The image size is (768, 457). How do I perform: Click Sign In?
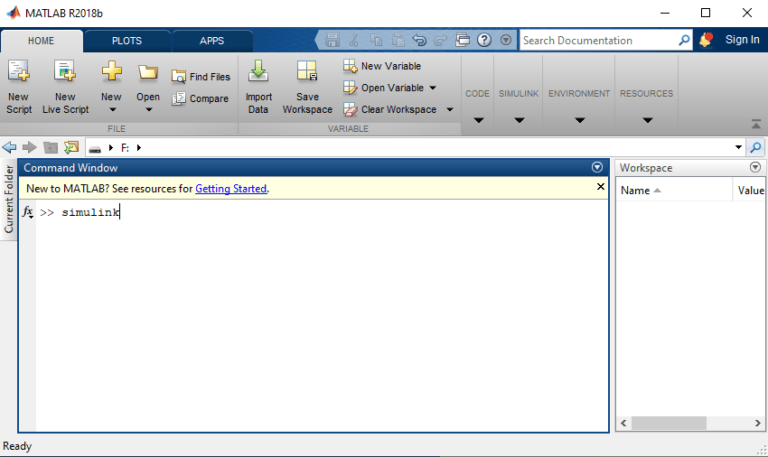pos(742,40)
